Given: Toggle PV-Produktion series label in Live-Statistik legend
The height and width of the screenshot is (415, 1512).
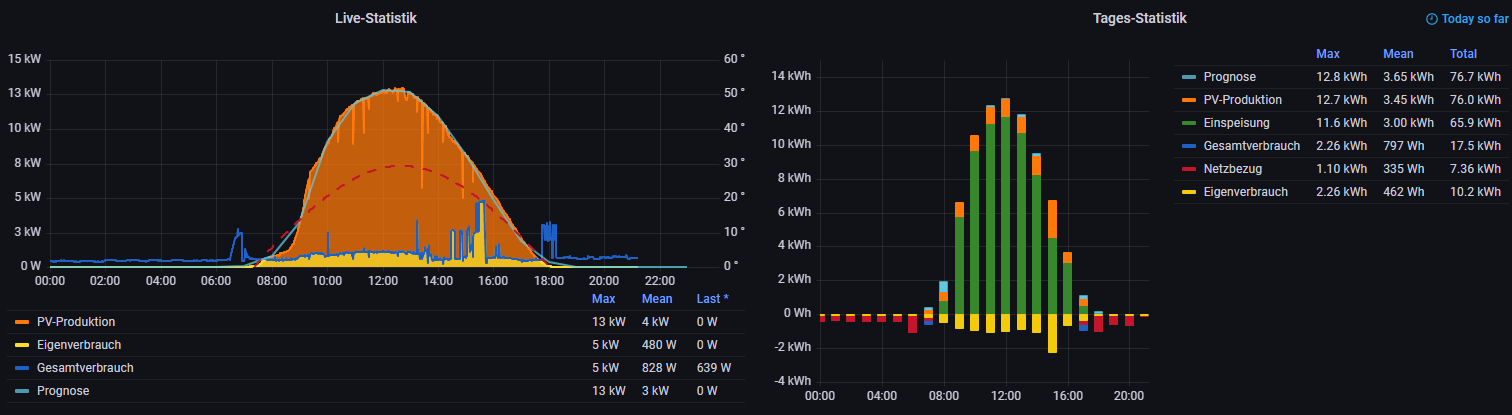Looking at the screenshot, I should tap(75, 322).
